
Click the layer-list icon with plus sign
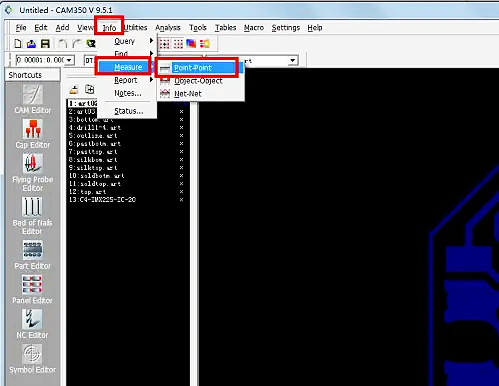[x=89, y=89]
